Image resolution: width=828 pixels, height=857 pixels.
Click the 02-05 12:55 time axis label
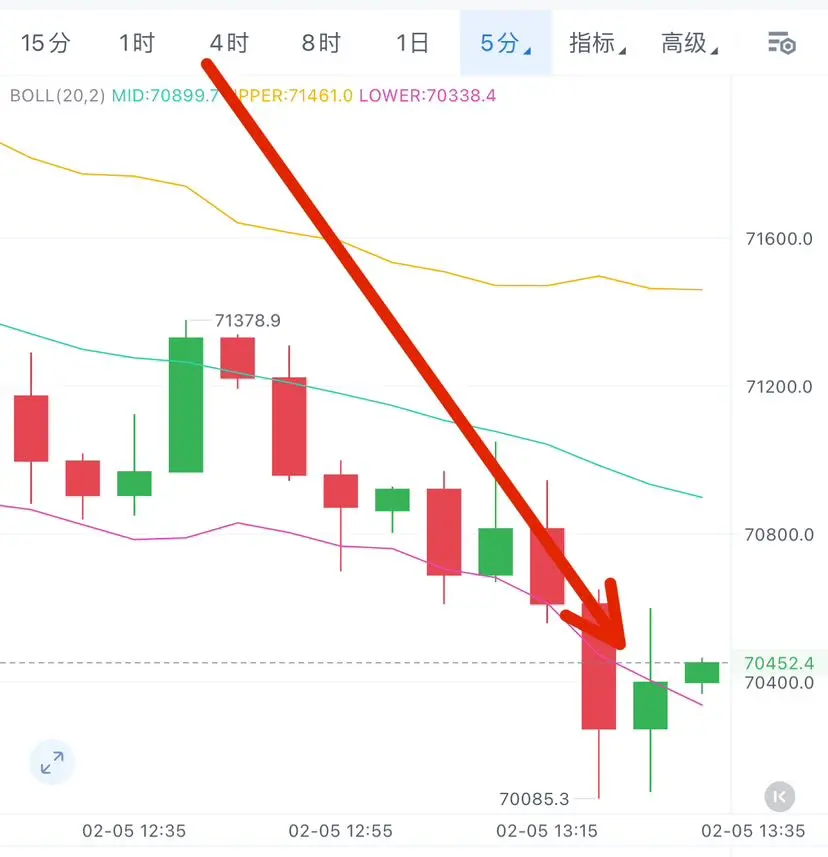340,831
